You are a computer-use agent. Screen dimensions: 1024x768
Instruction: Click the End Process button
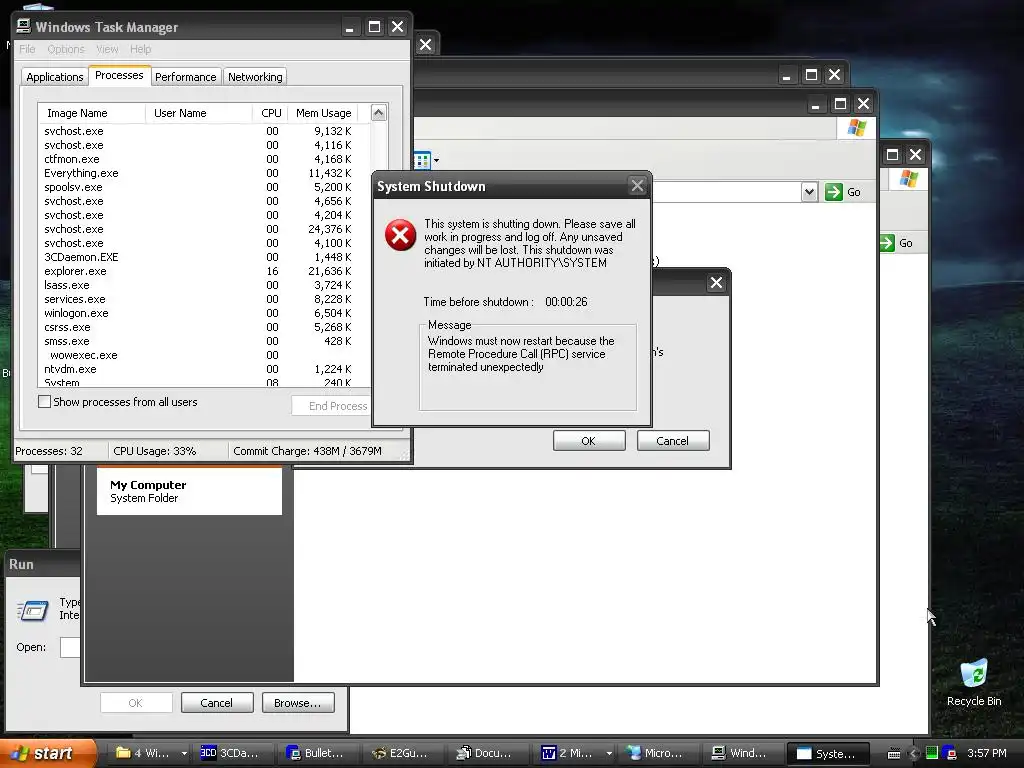(x=331, y=406)
